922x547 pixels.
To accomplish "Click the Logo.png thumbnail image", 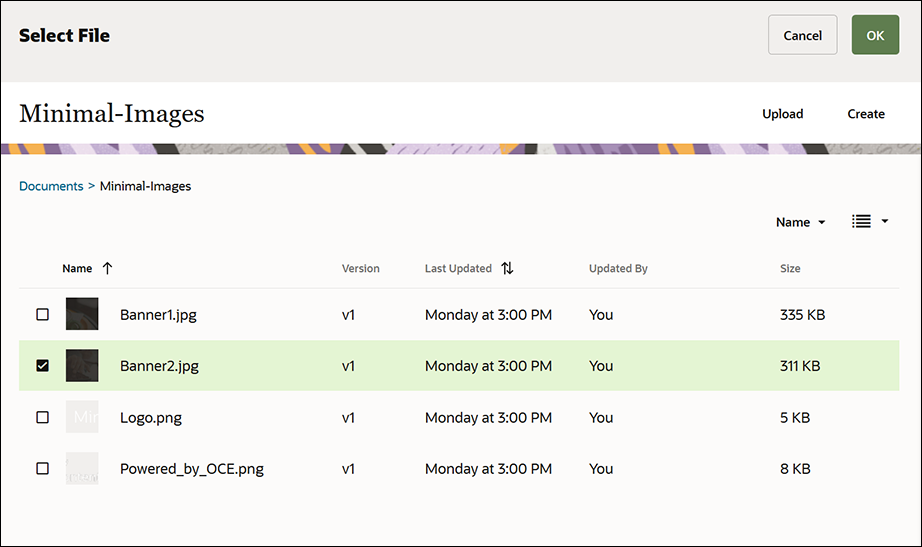I will [82, 417].
